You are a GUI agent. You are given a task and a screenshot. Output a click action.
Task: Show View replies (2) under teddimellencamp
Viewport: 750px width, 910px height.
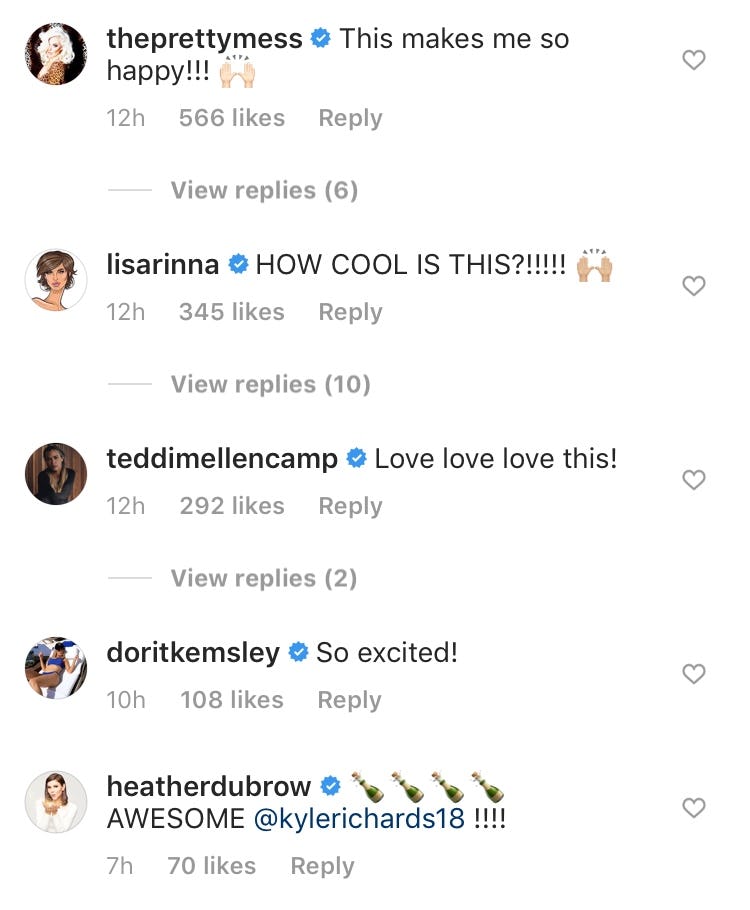tap(264, 578)
